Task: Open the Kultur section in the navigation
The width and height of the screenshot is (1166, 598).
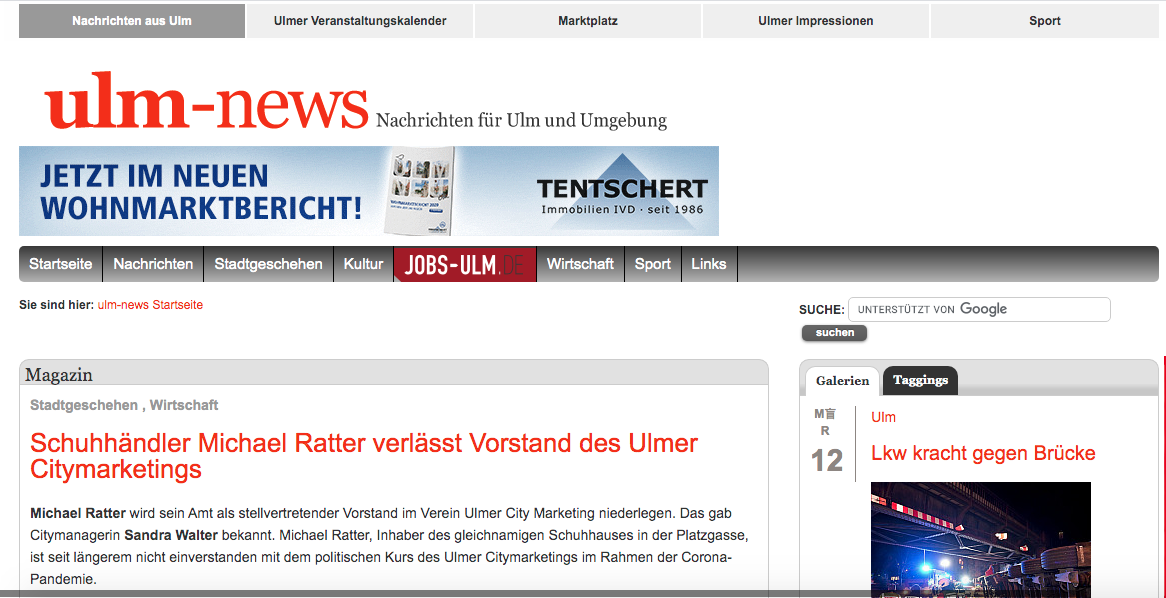Action: pos(363,263)
